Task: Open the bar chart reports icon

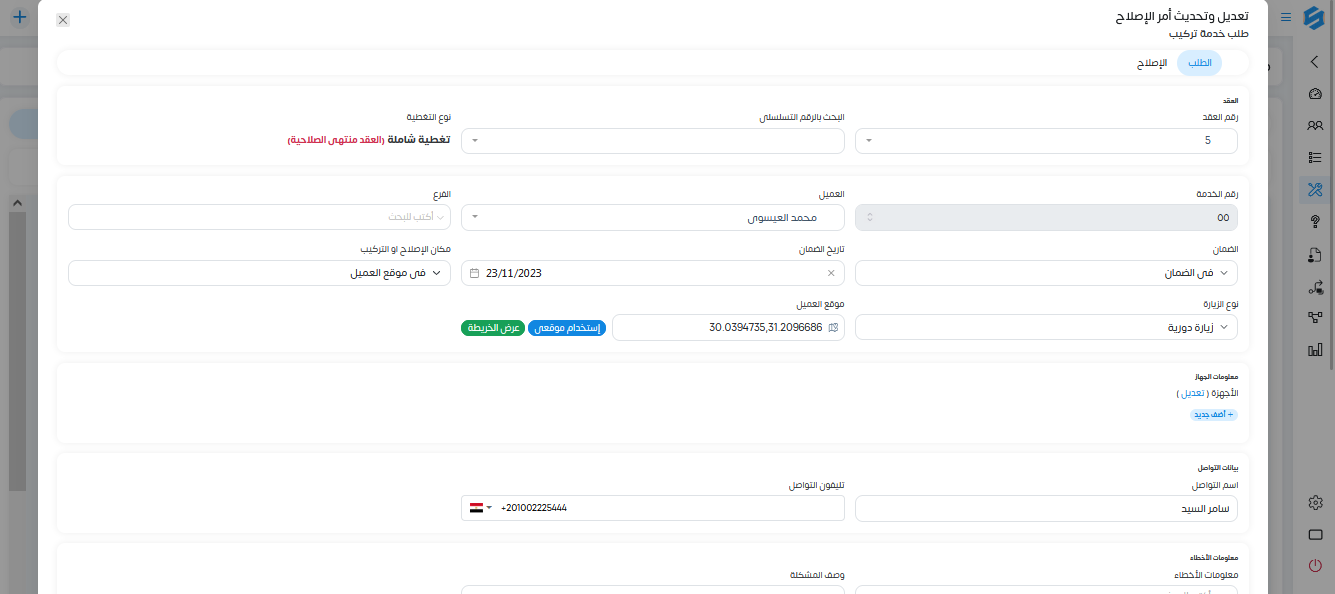Action: tap(1315, 350)
